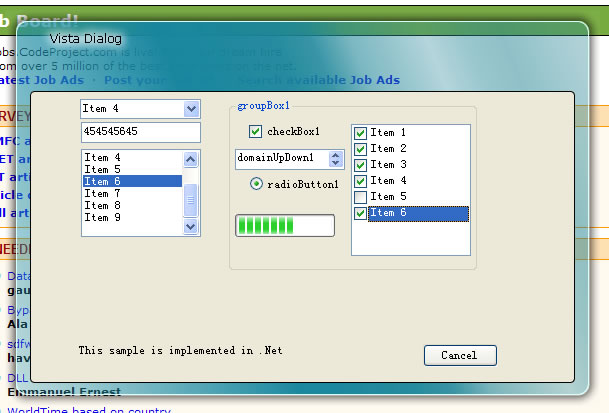Check Item 5 in the checked list
Screen dimensions: 609x413
coord(360,197)
